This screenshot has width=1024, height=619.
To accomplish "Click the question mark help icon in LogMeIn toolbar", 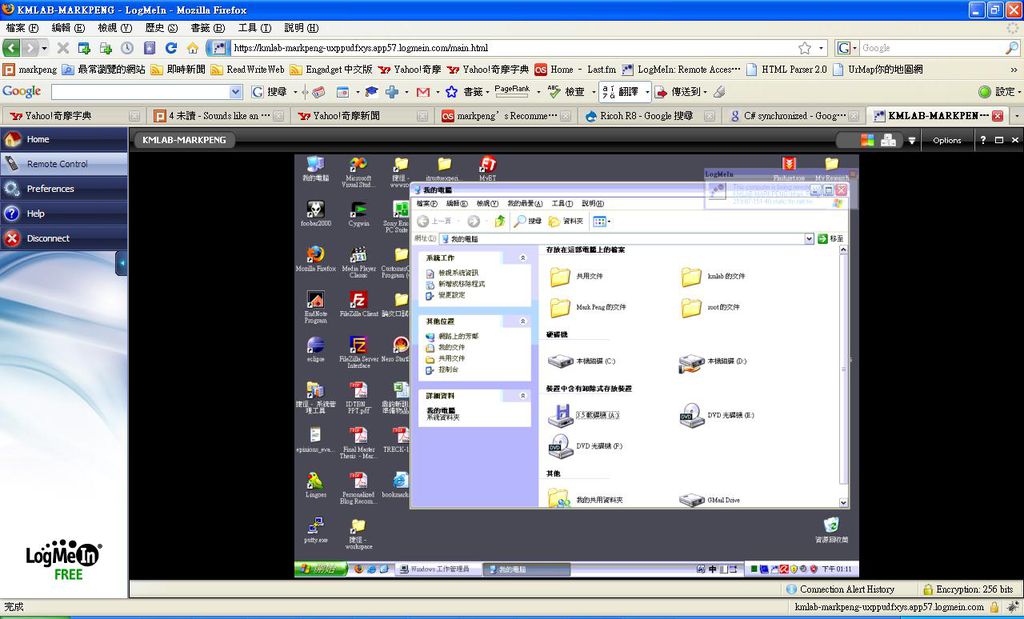I will pos(983,140).
